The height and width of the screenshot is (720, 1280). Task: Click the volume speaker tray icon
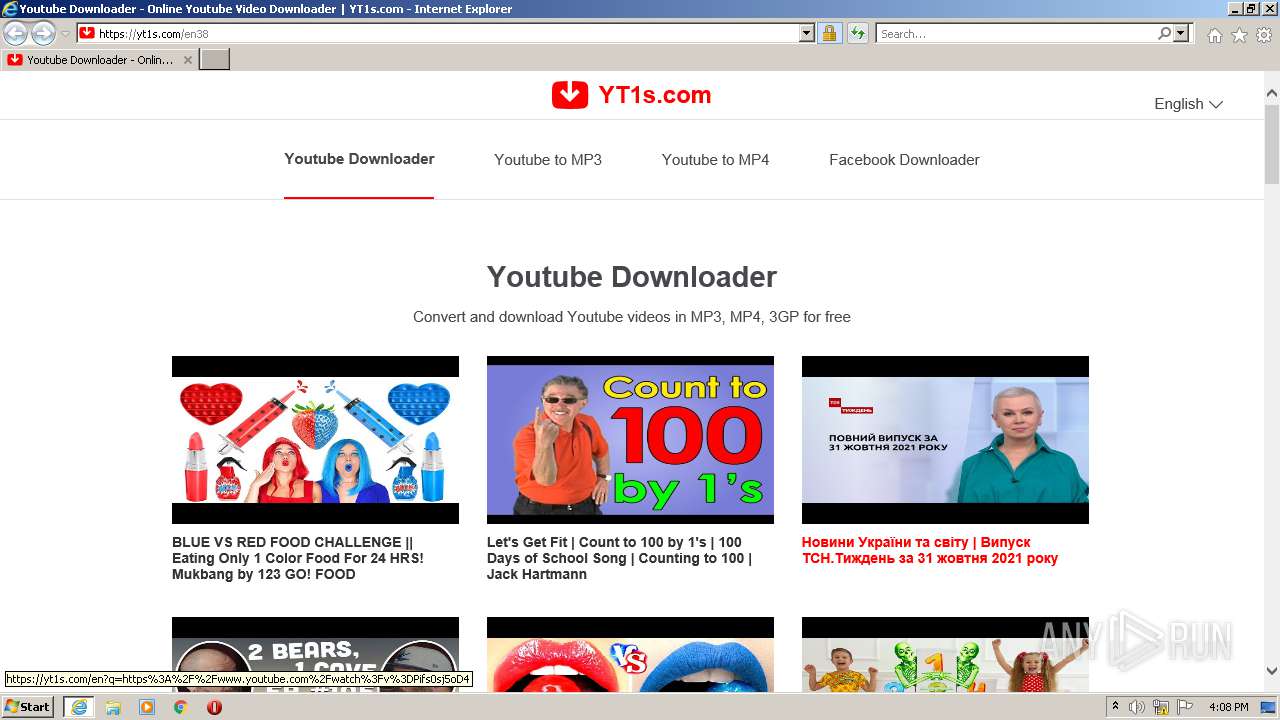pyautogui.click(x=1137, y=707)
